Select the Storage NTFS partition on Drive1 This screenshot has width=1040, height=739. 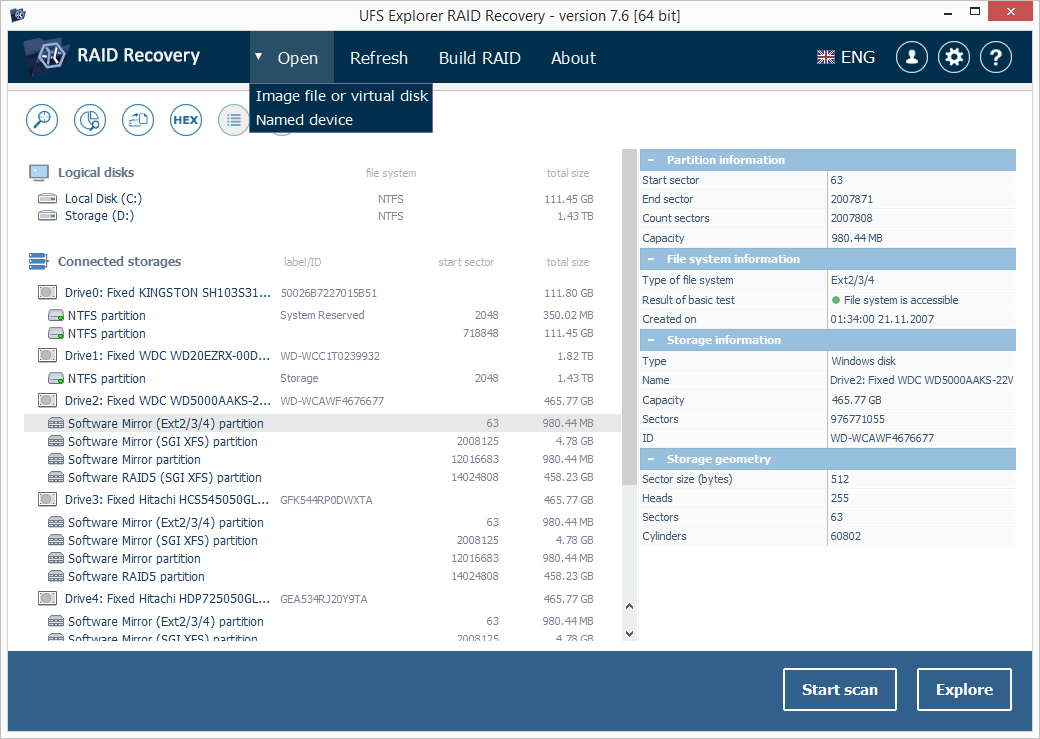[322, 378]
